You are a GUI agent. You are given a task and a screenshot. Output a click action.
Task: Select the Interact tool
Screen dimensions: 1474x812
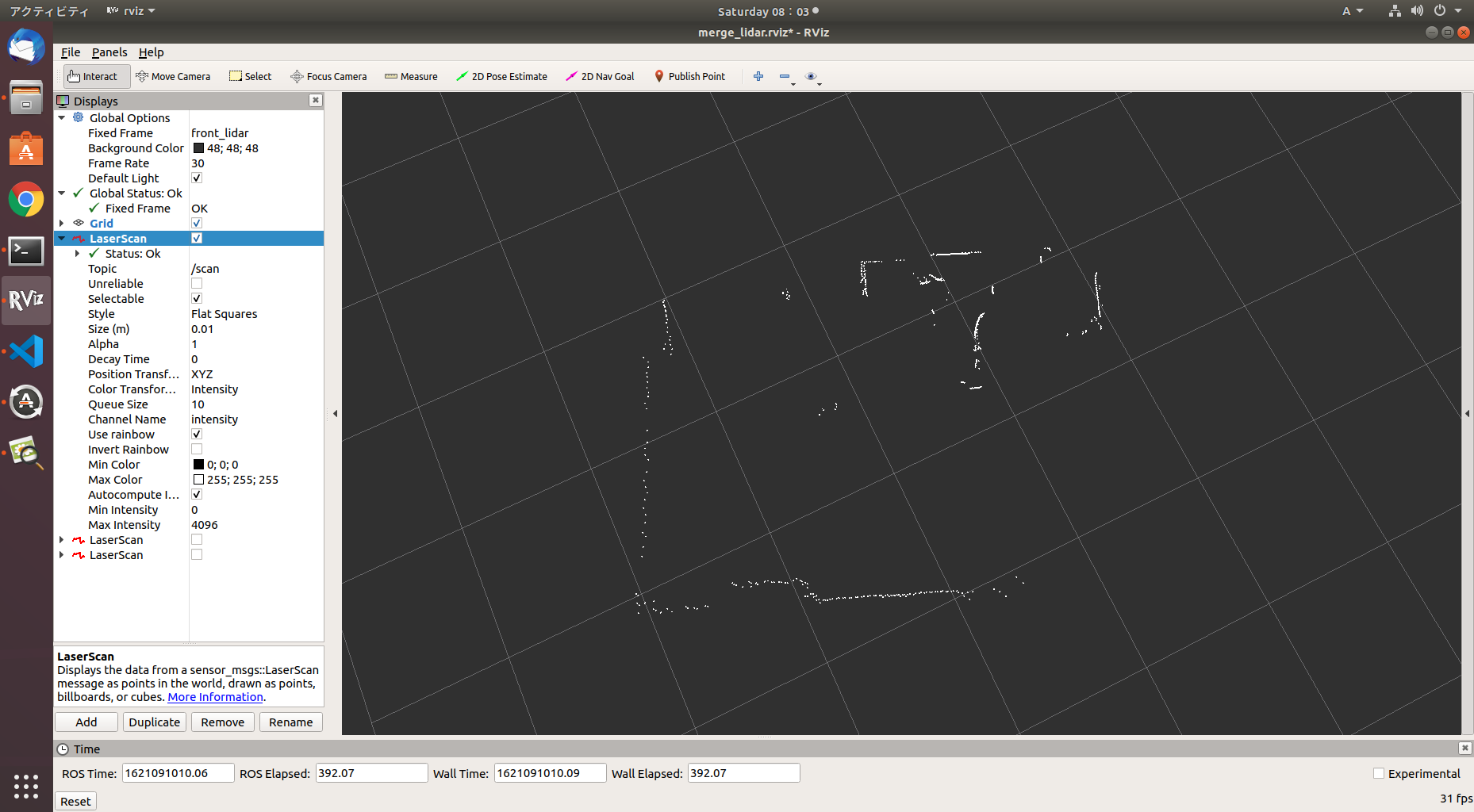[94, 76]
